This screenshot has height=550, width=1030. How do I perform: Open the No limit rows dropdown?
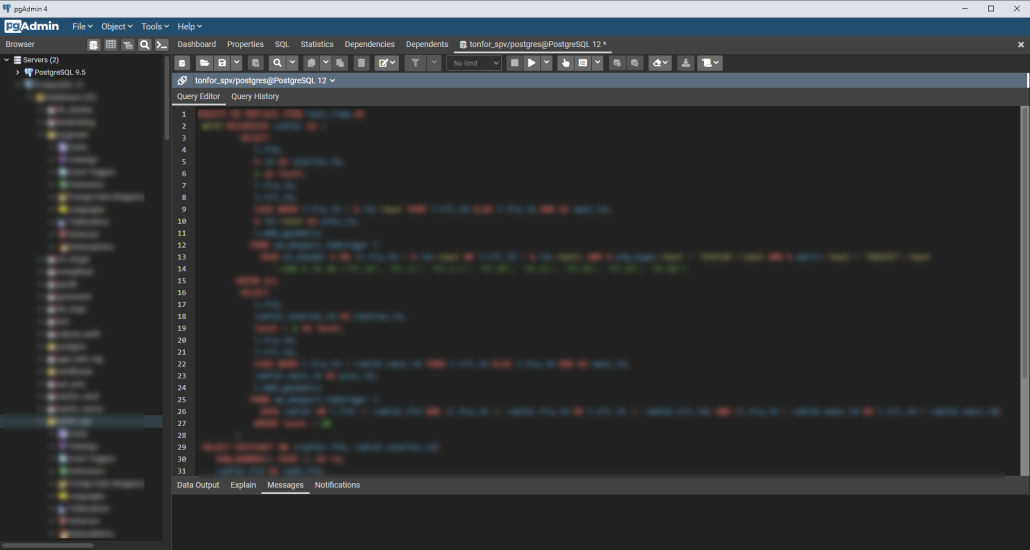(x=474, y=63)
